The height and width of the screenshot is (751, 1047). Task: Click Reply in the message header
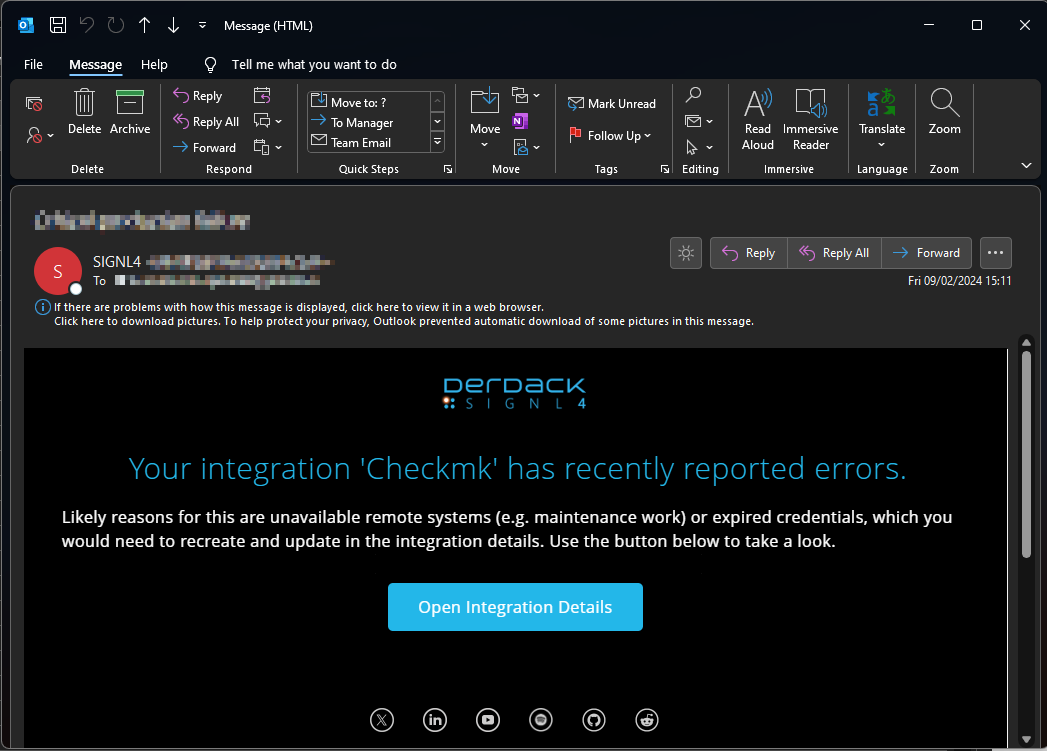749,253
